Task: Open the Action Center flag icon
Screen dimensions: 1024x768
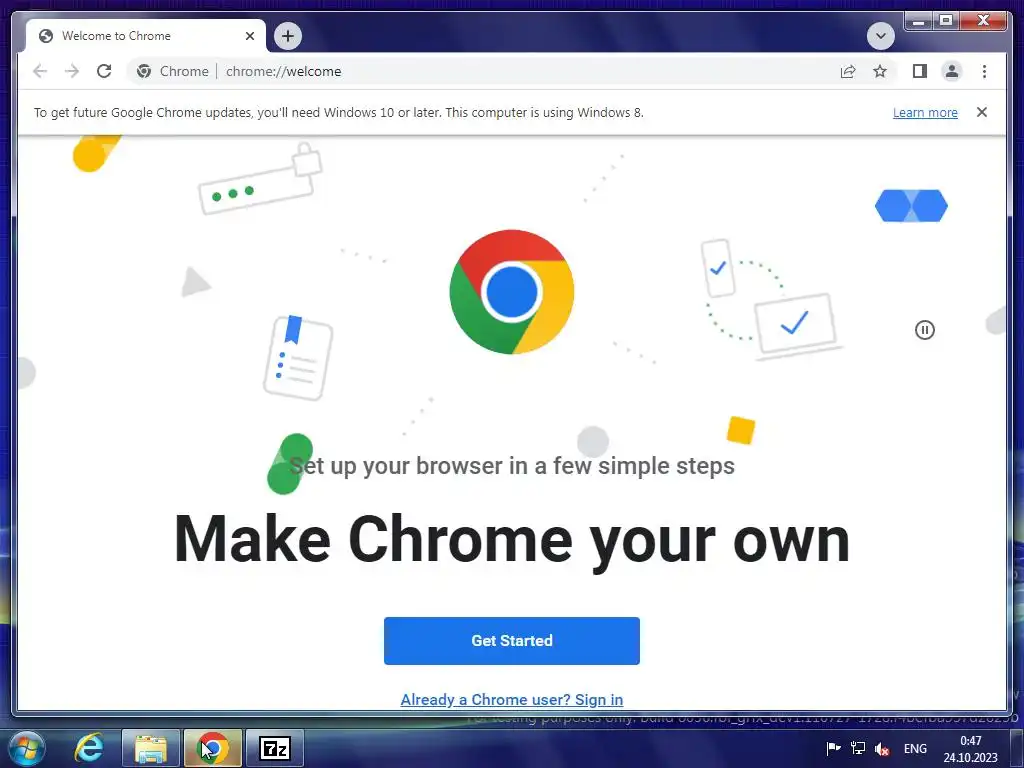Action: coord(833,748)
